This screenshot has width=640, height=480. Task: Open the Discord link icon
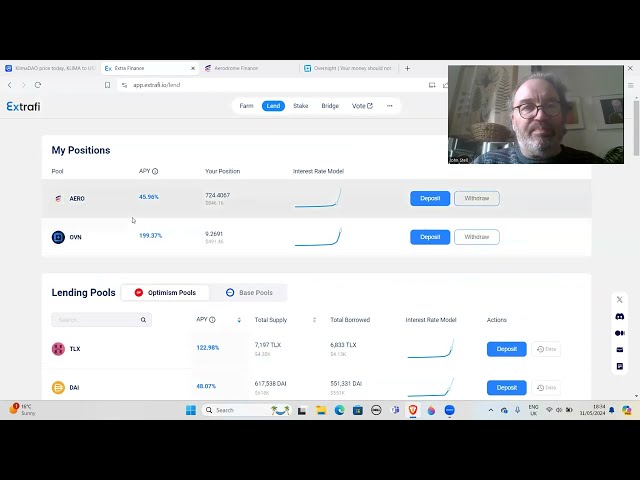coord(620,316)
